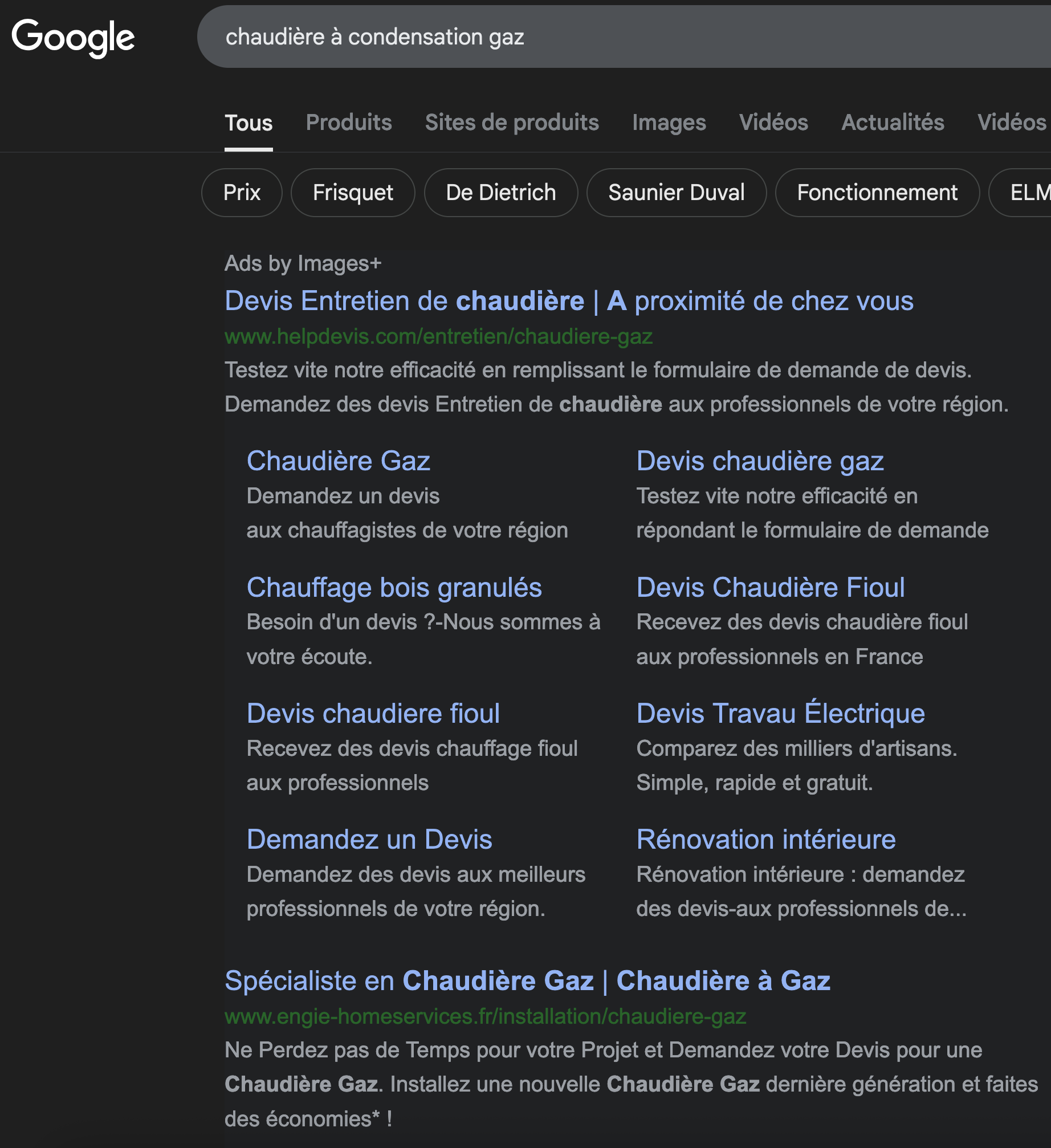
Task: Click text 'Demandez des devis aux meilleurs'
Action: pos(416,874)
